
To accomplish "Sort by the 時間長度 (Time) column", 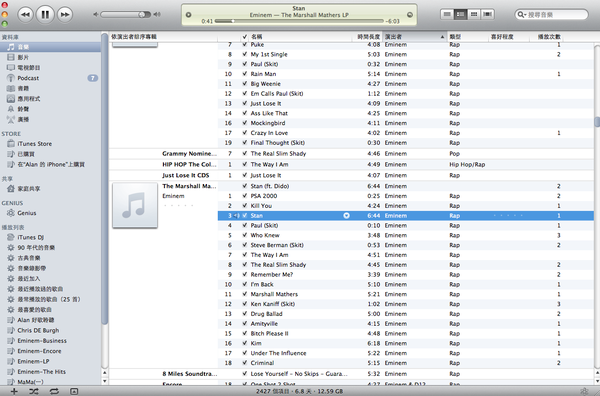I will point(367,37).
